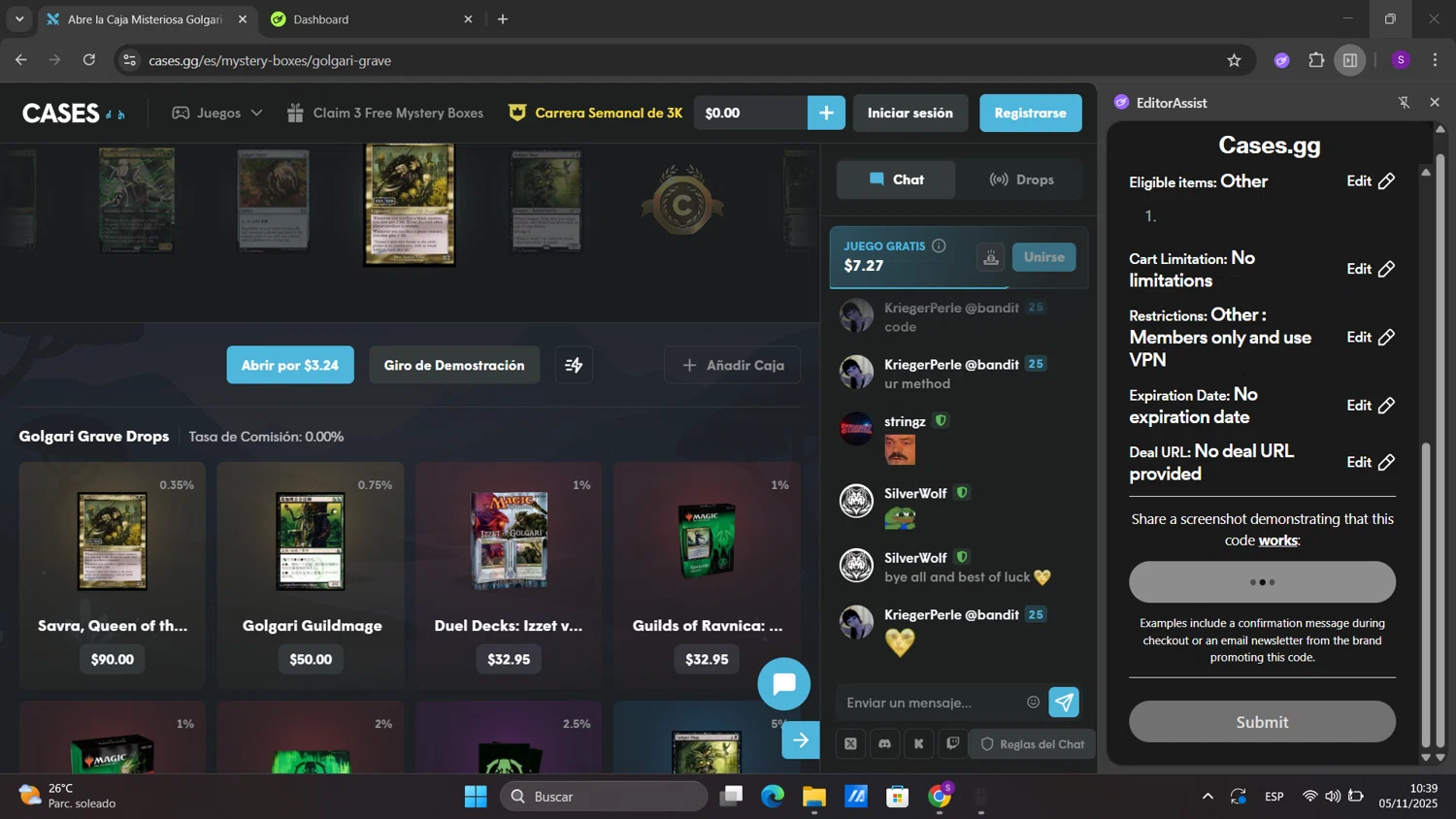Expand the Juegos dropdown menu
This screenshot has height=819, width=1456.
[217, 113]
